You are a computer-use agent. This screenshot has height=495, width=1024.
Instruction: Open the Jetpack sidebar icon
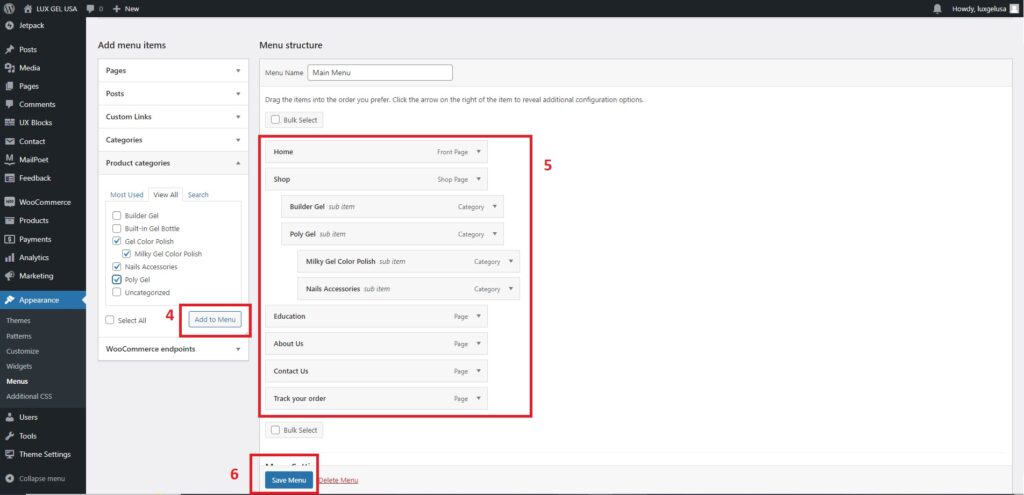click(10, 24)
